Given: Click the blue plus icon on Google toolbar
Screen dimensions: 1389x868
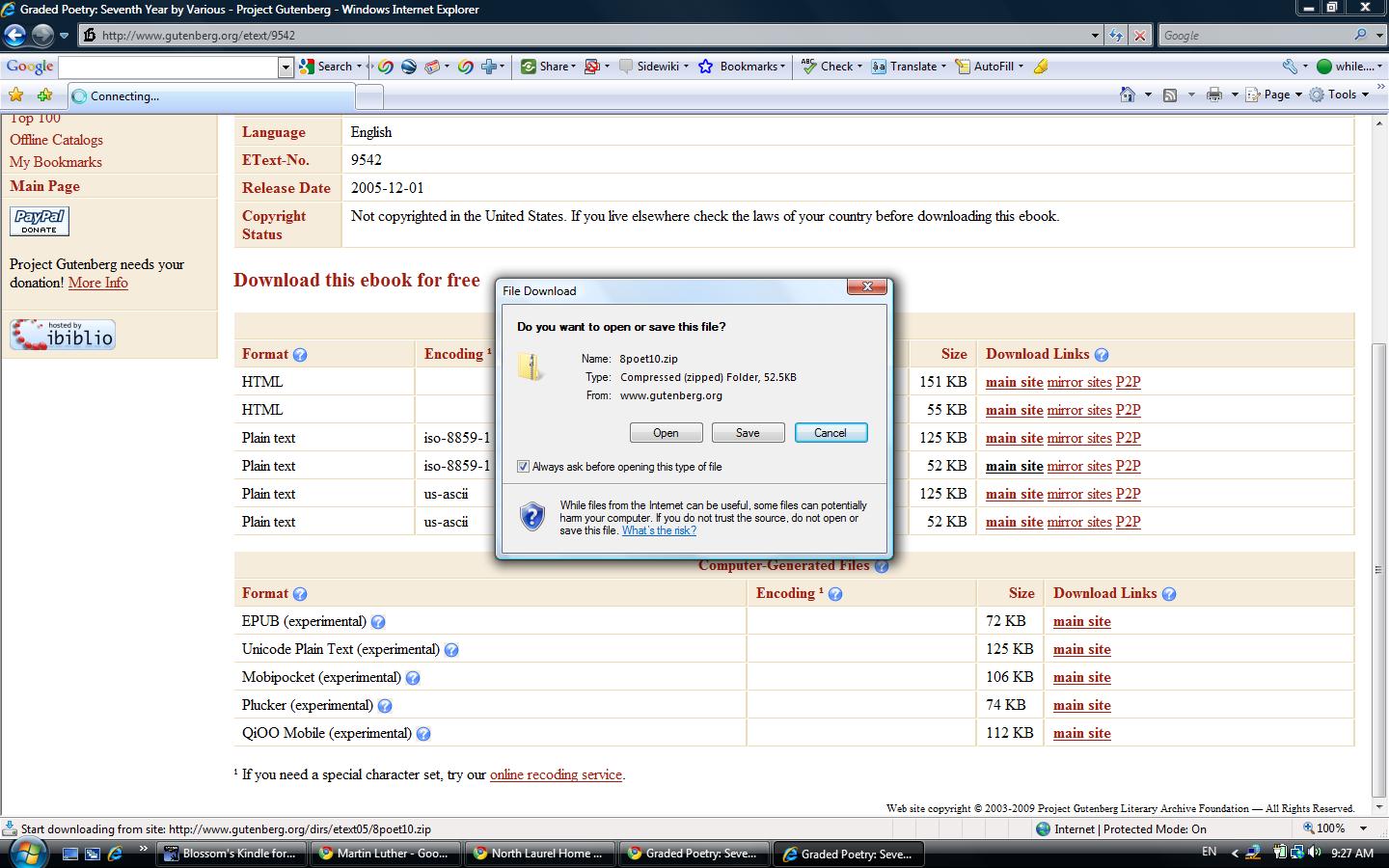Looking at the screenshot, I should tap(489, 67).
